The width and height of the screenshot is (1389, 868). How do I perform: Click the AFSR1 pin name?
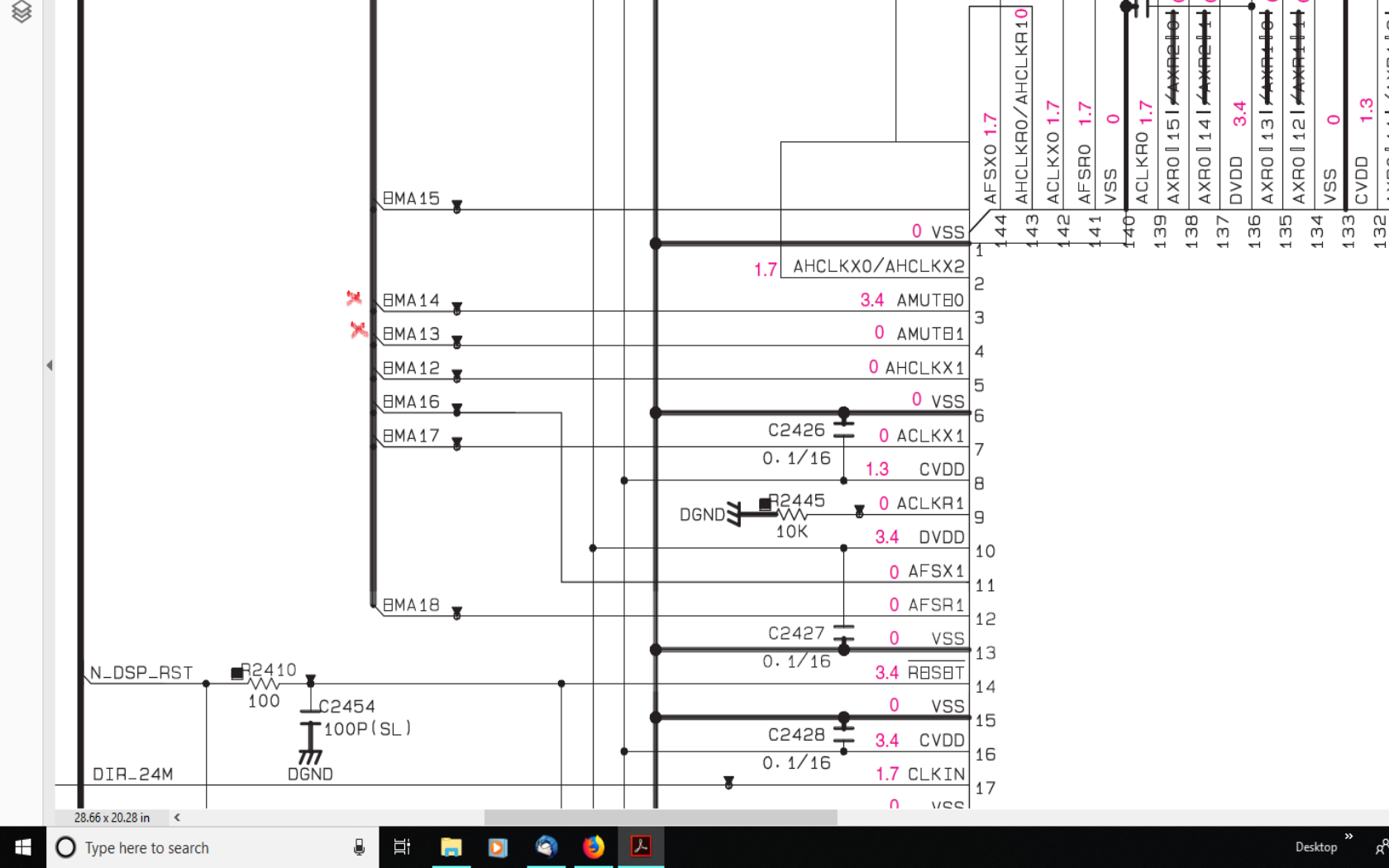point(936,605)
